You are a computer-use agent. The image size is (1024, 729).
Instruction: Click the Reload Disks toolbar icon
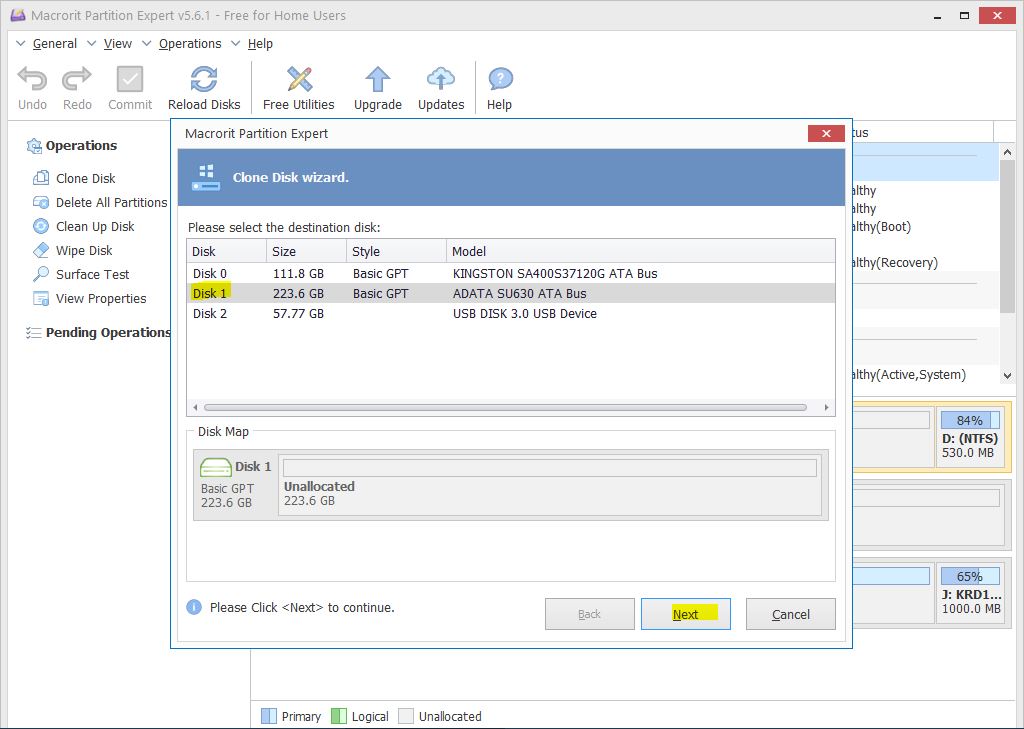pos(204,81)
